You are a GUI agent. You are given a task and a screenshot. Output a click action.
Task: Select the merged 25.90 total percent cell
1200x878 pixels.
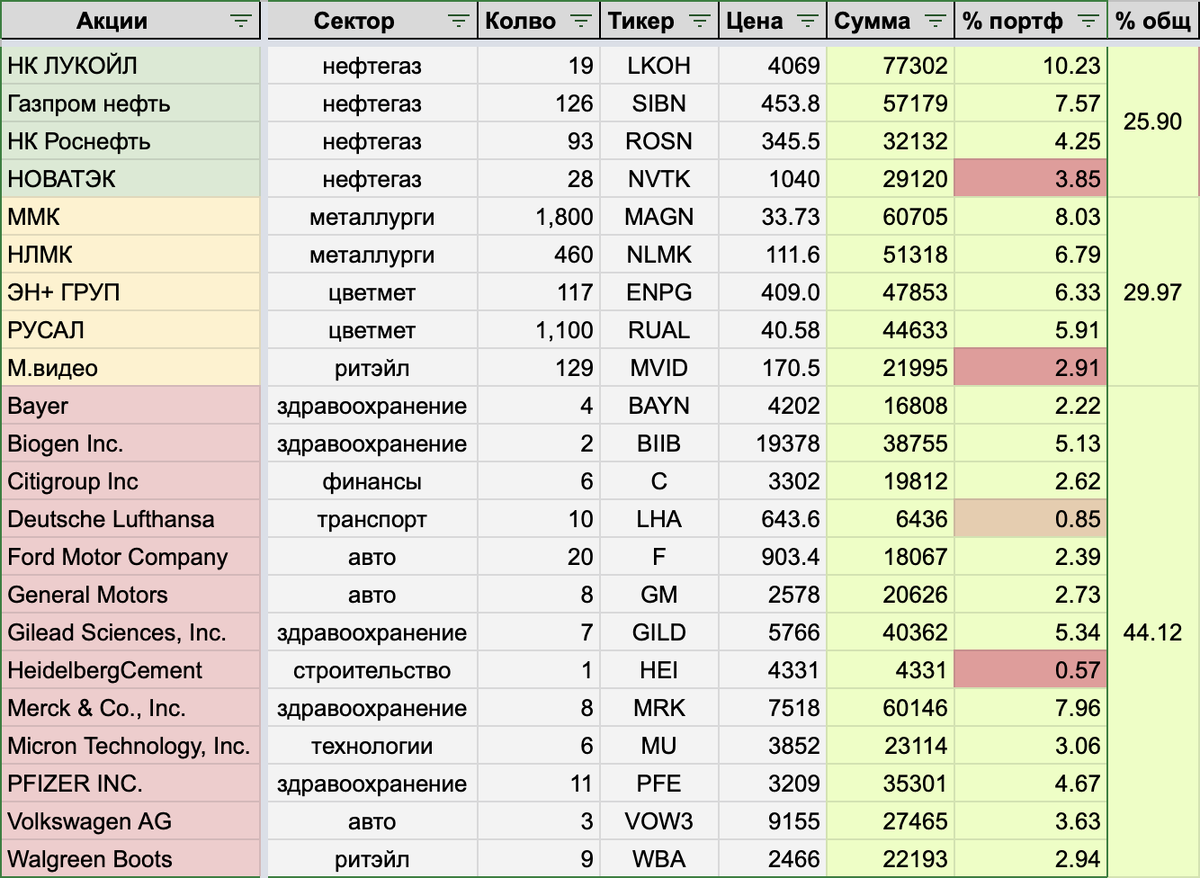click(x=1153, y=123)
